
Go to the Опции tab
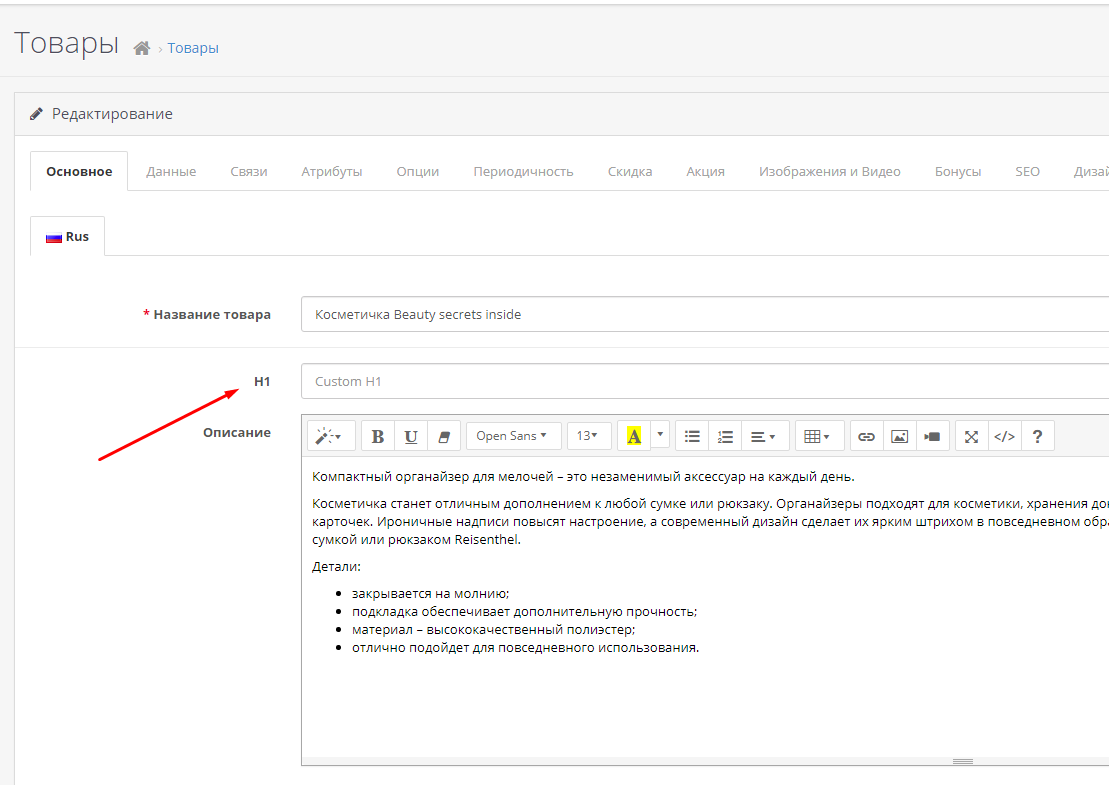(x=418, y=171)
